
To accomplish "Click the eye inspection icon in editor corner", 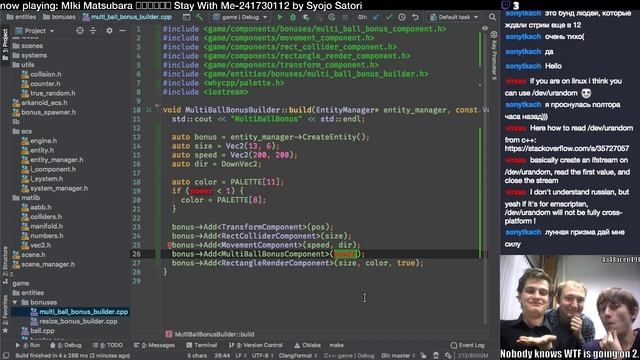I will click(484, 29).
